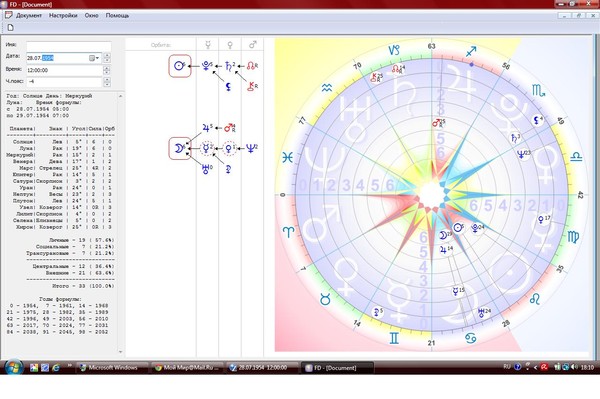Screen dimensions: 600x399
Task: Click the Aries sign on the chart wheel
Action: coord(288,231)
